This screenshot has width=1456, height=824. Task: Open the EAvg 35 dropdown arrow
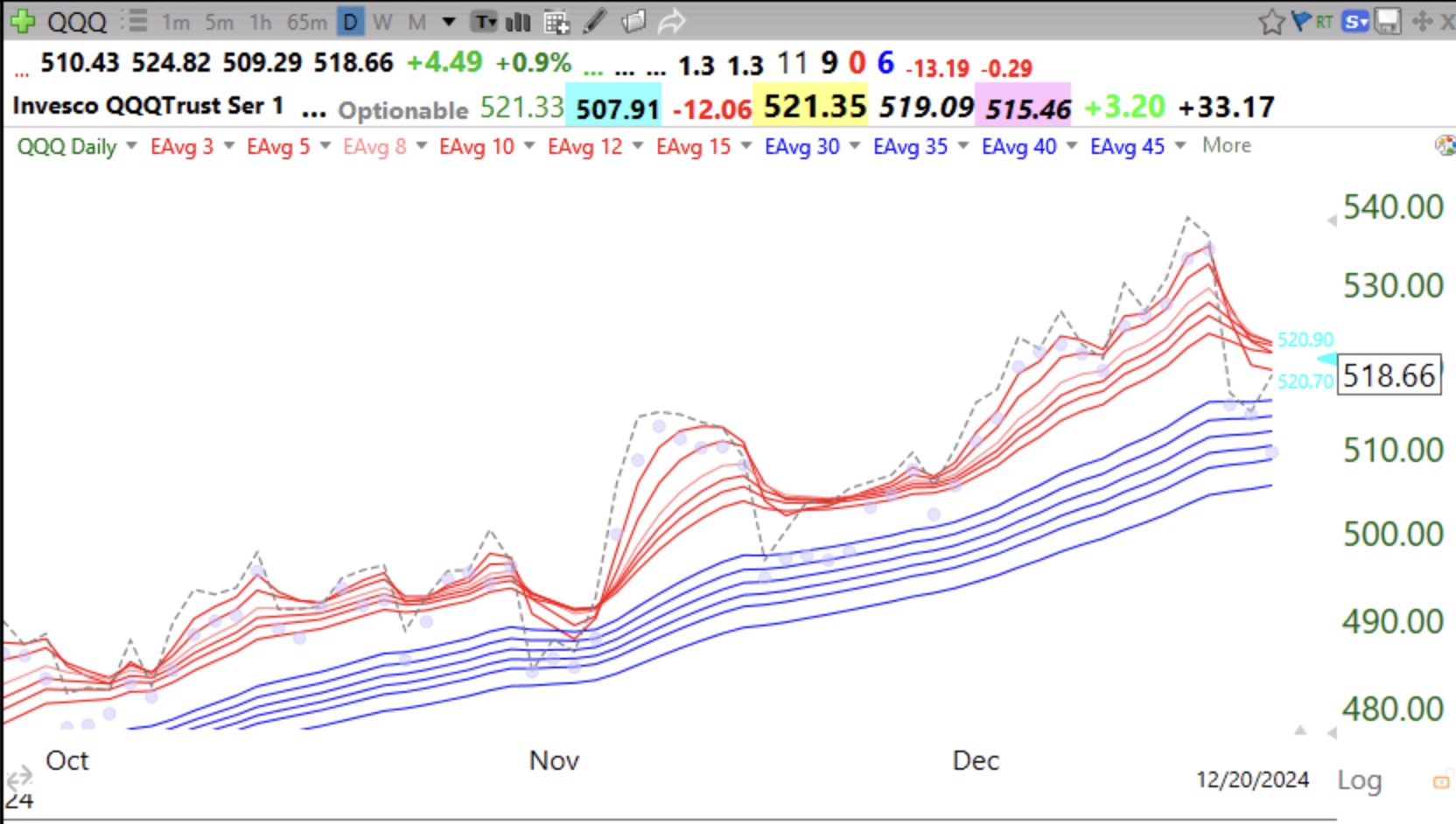click(963, 146)
